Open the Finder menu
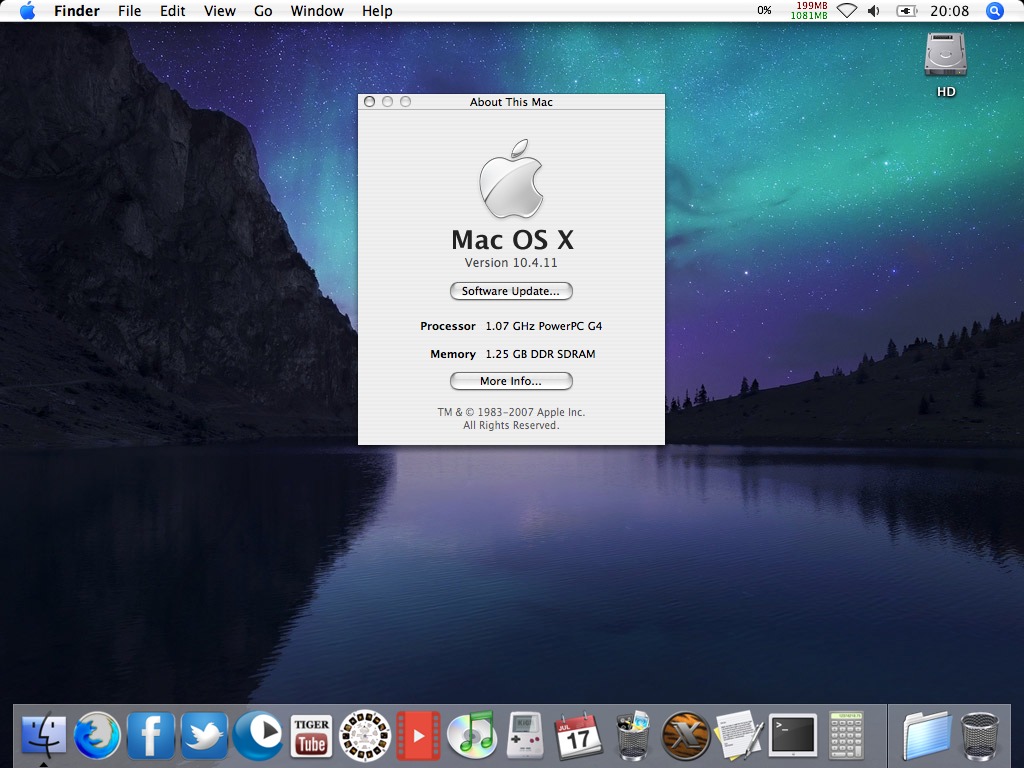Viewport: 1024px width, 768px height. point(76,11)
